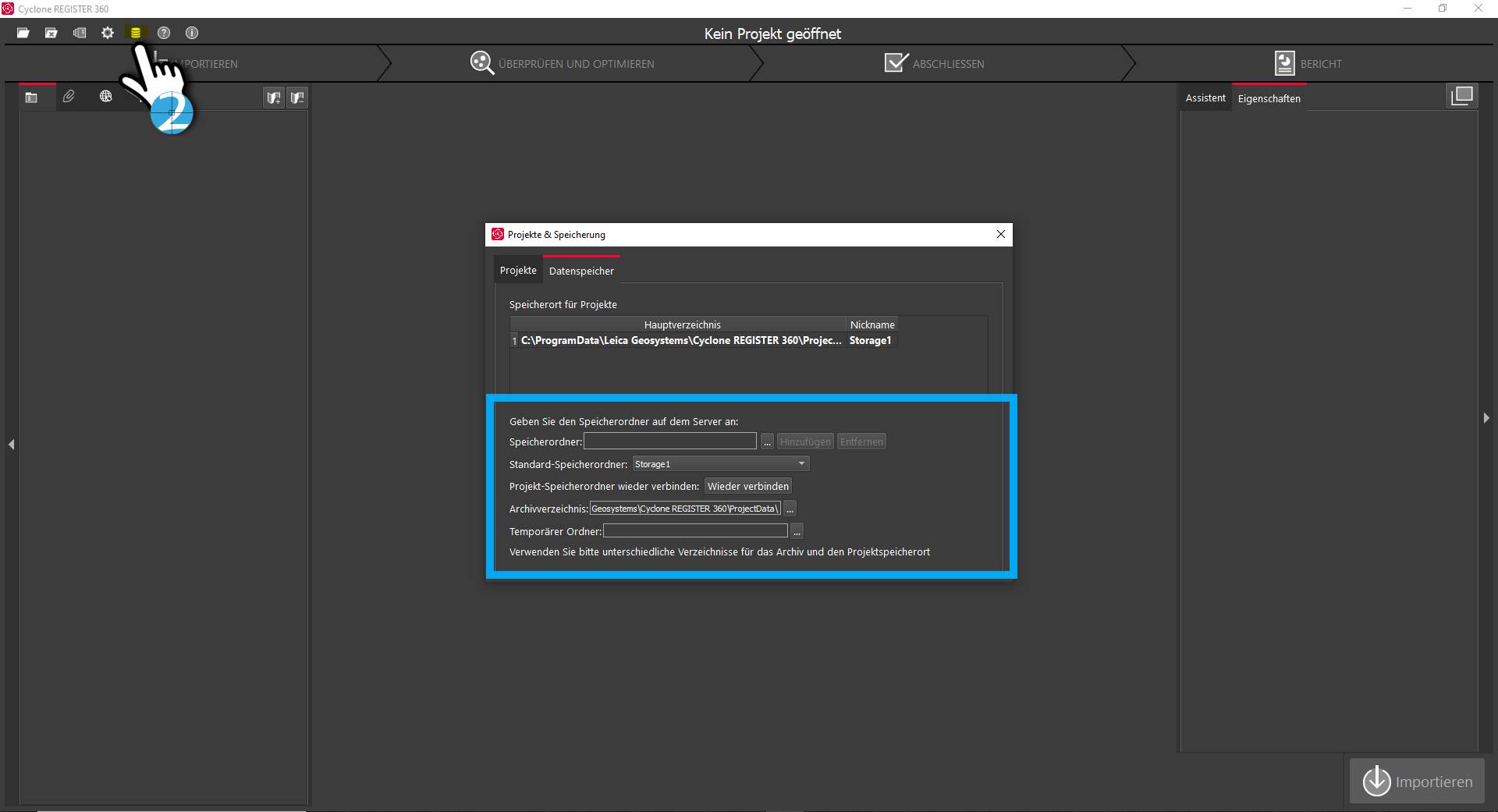This screenshot has height=812, width=1498.
Task: Go to the Abschliessen step
Action: [949, 64]
